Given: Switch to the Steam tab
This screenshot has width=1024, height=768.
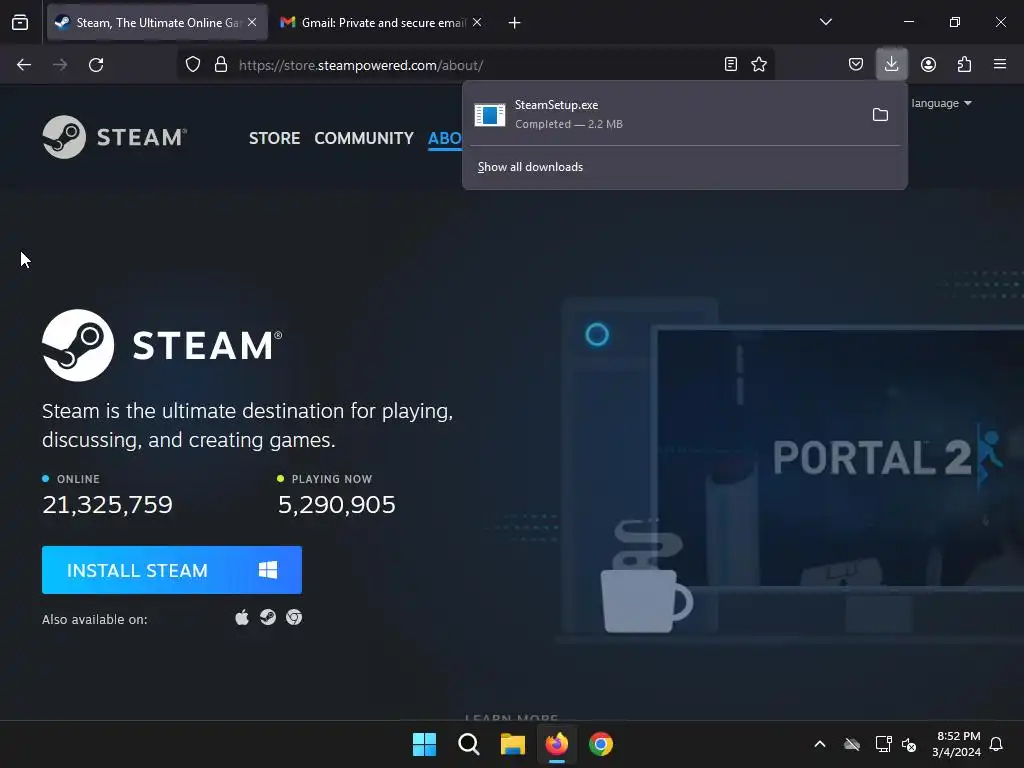Looking at the screenshot, I should [157, 22].
